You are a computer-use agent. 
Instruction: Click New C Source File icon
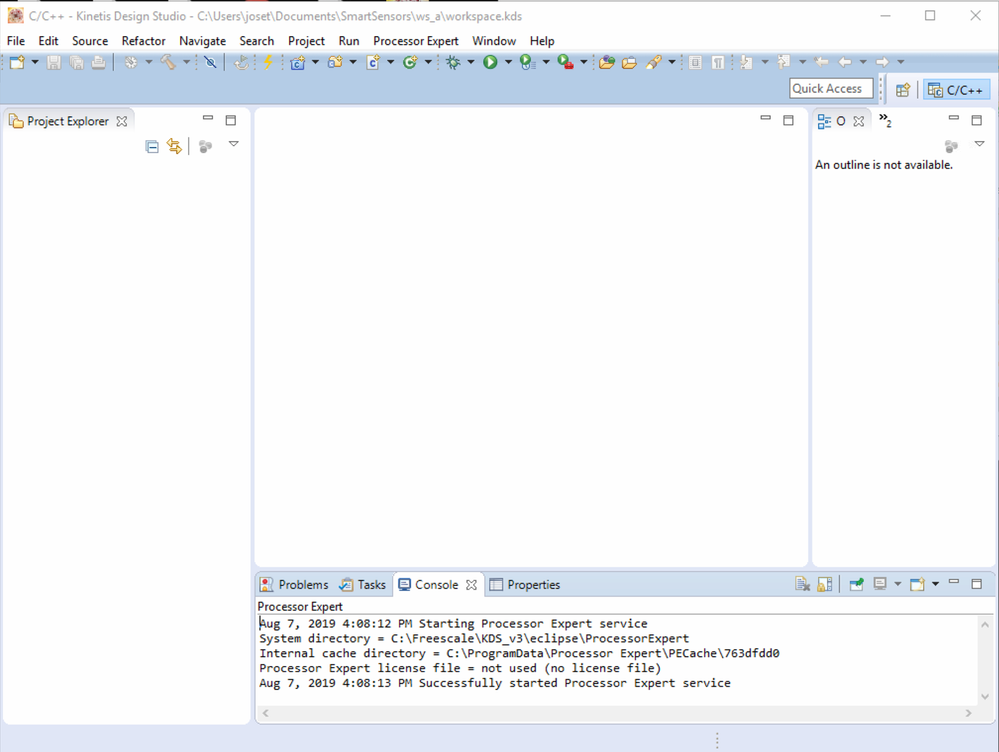pos(373,62)
